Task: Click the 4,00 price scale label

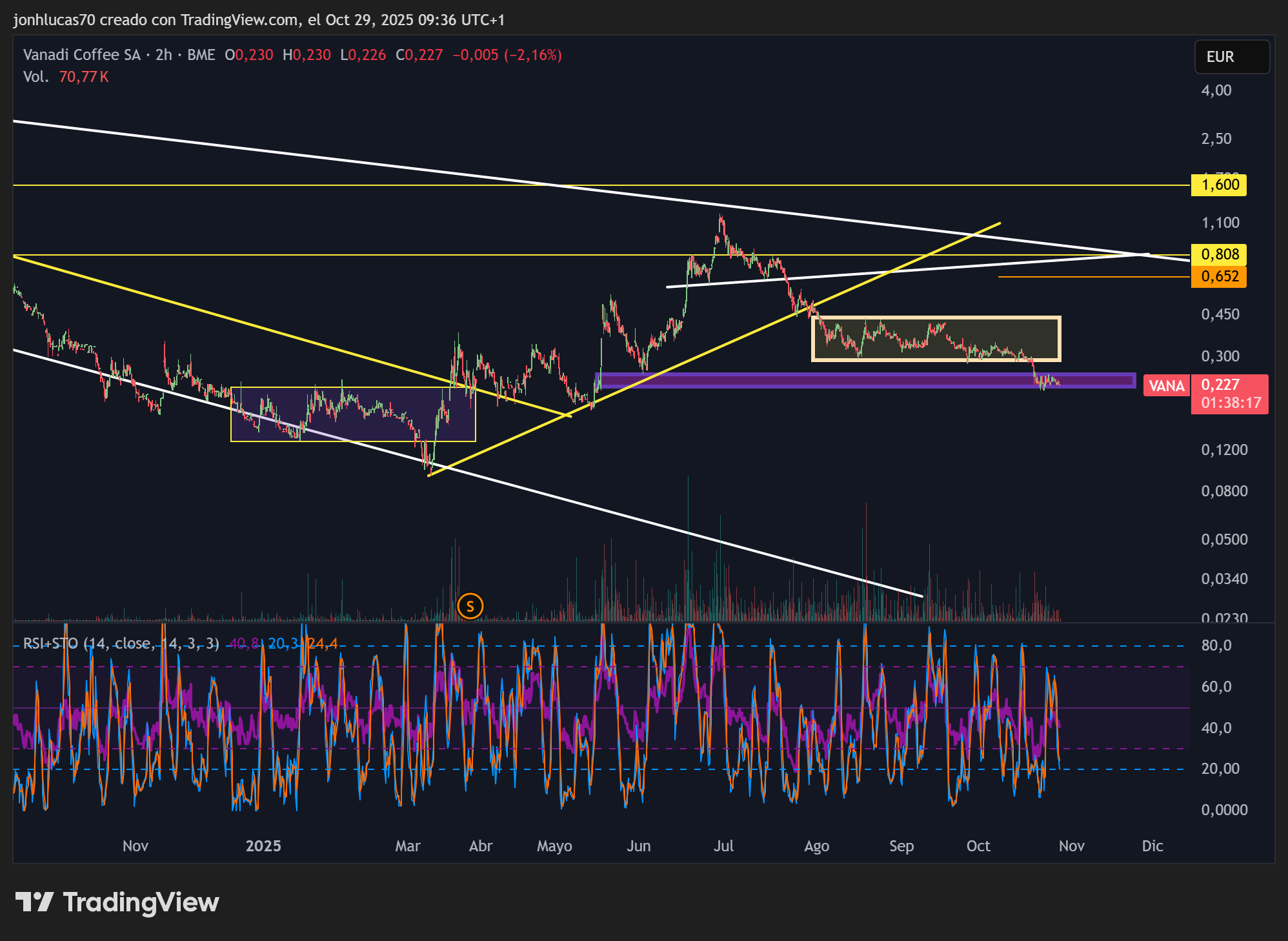Action: (1216, 90)
